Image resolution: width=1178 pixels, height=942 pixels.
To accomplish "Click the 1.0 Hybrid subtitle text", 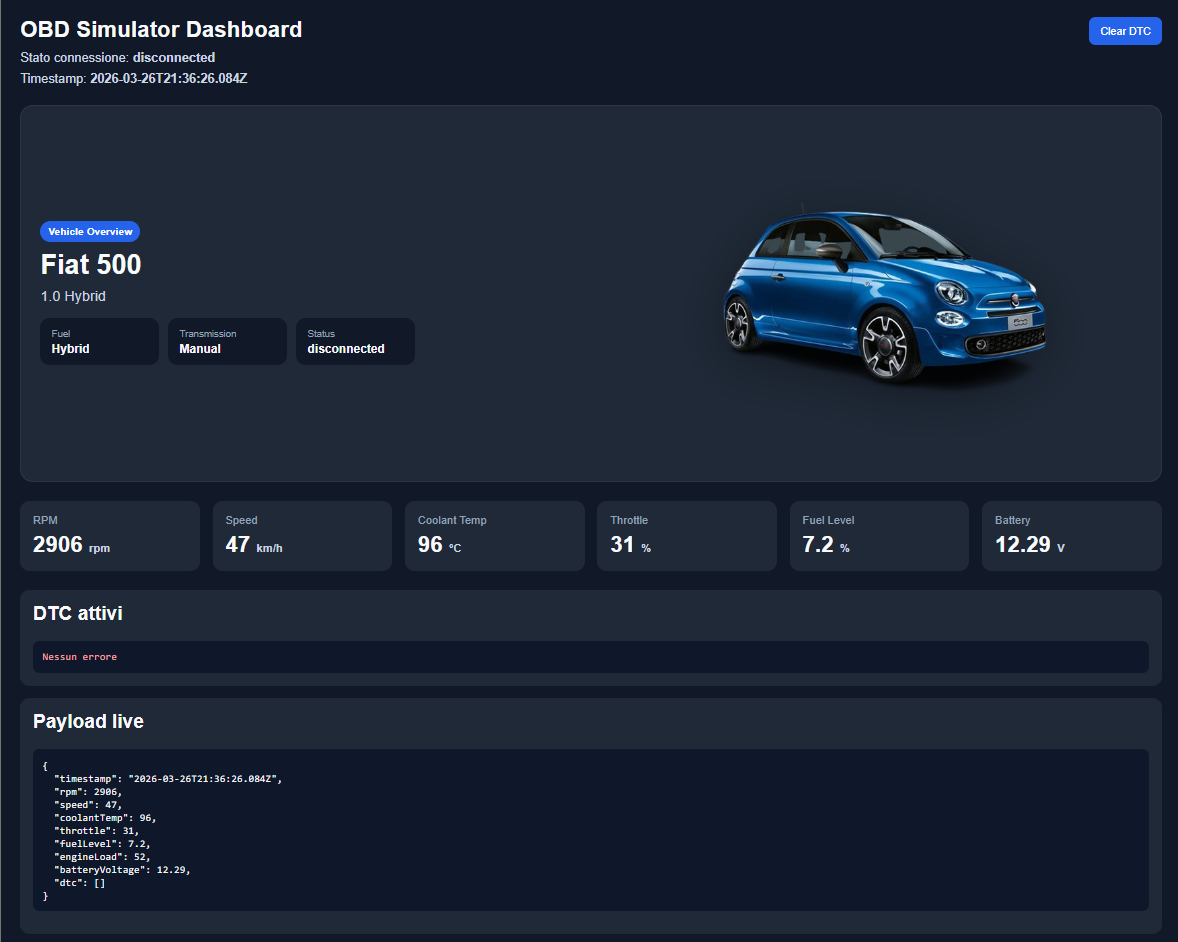I will [73, 297].
